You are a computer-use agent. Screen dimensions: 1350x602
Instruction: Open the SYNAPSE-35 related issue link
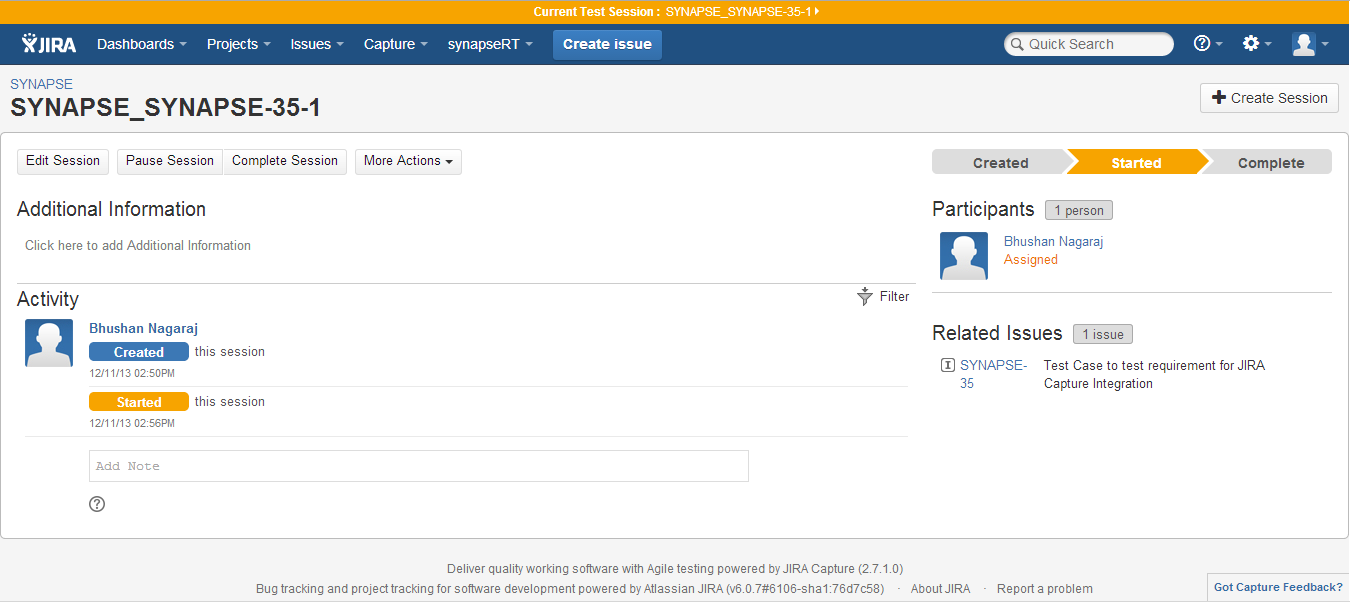[993, 374]
